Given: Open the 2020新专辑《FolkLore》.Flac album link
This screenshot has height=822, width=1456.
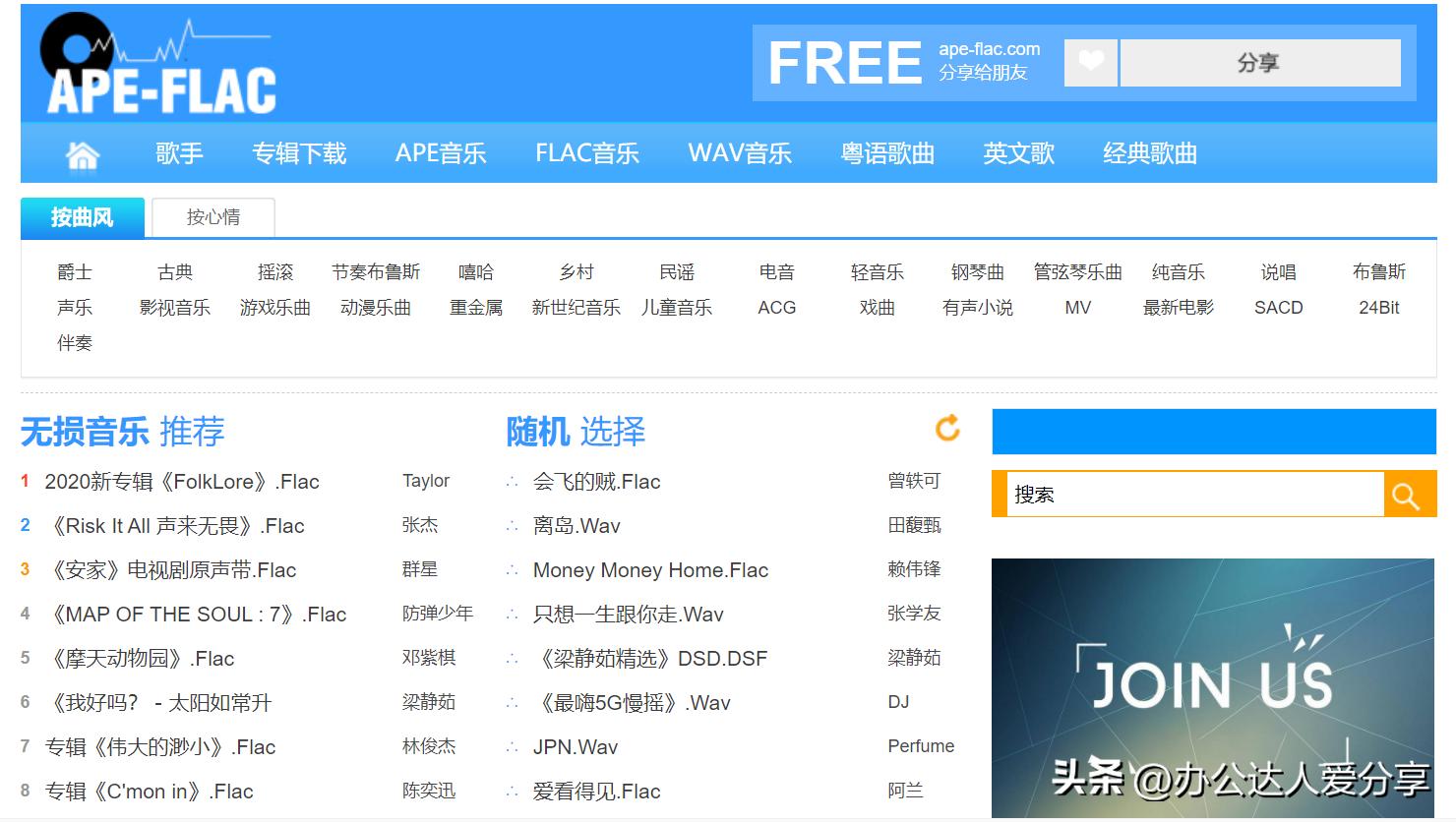Looking at the screenshot, I should 182,482.
